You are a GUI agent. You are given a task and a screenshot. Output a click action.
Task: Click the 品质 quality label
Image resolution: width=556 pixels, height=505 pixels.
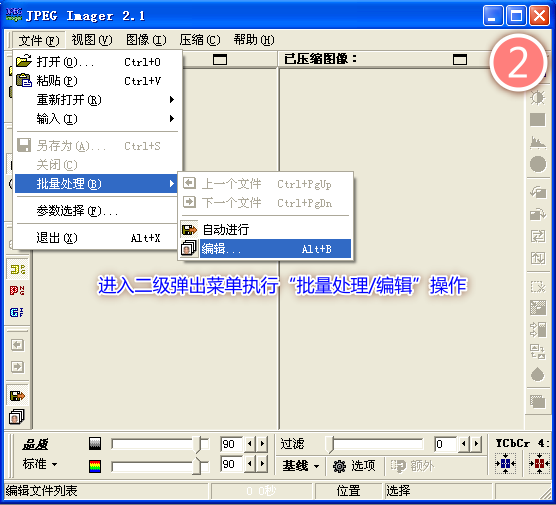pyautogui.click(x=35, y=444)
